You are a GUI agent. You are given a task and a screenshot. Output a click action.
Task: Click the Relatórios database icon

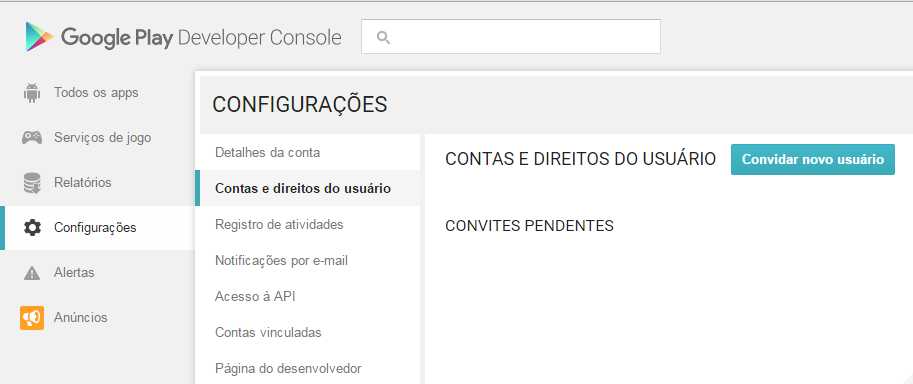pos(31,182)
